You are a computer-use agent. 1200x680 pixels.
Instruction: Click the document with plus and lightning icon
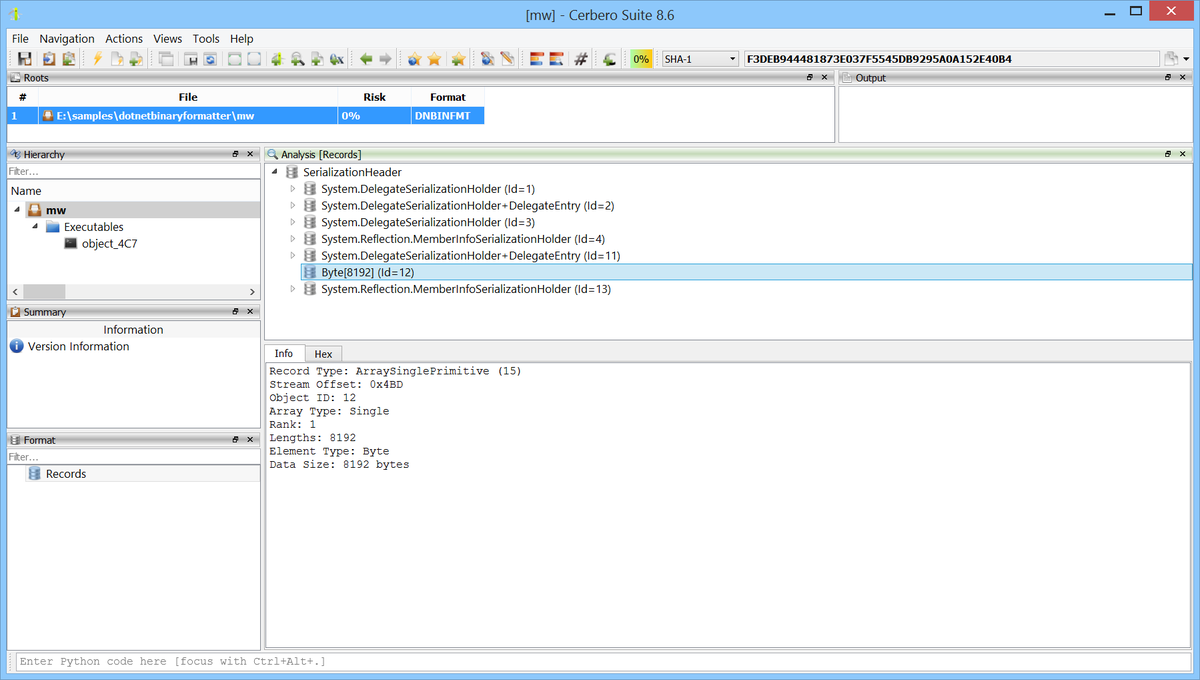pos(135,59)
